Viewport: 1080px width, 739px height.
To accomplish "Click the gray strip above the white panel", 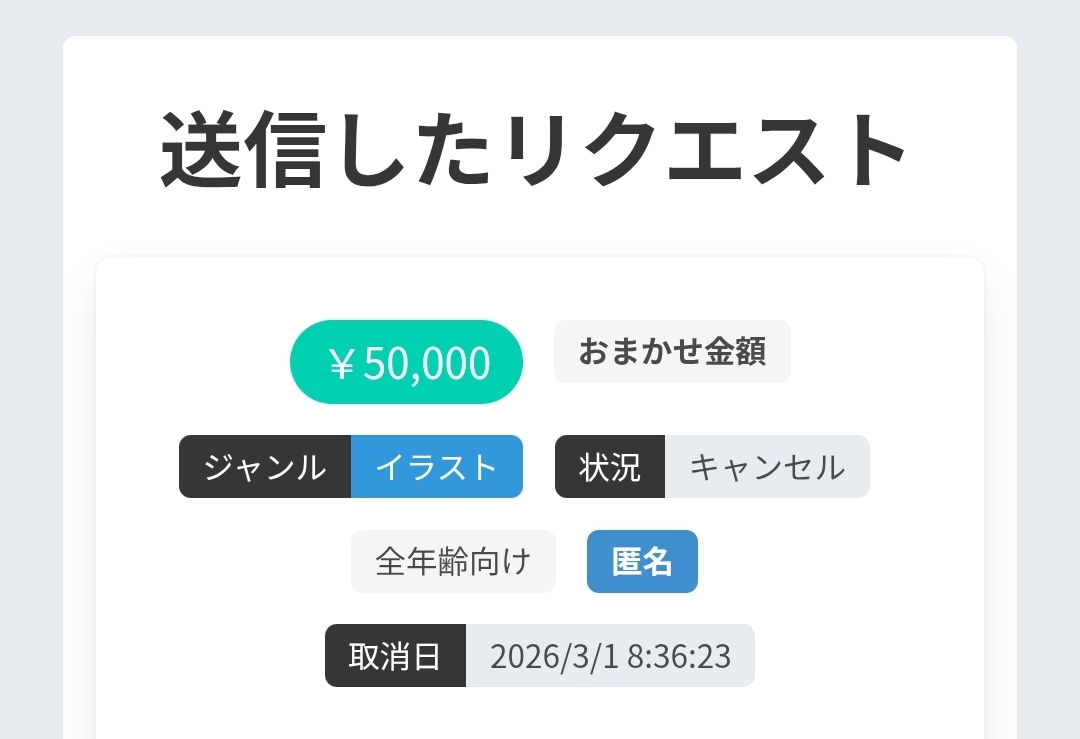I will (x=540, y=17).
